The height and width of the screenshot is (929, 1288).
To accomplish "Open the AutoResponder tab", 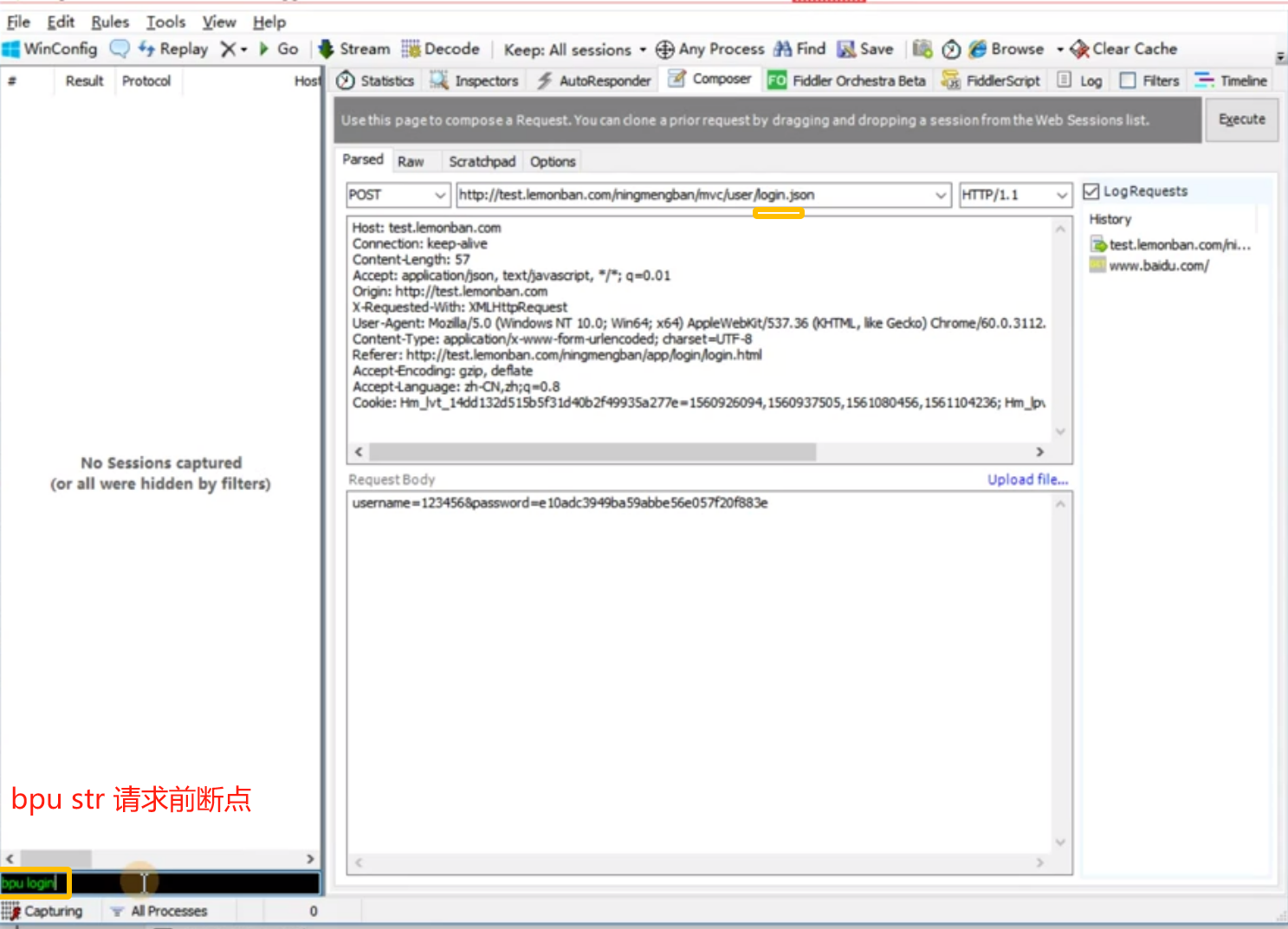I will (x=593, y=81).
